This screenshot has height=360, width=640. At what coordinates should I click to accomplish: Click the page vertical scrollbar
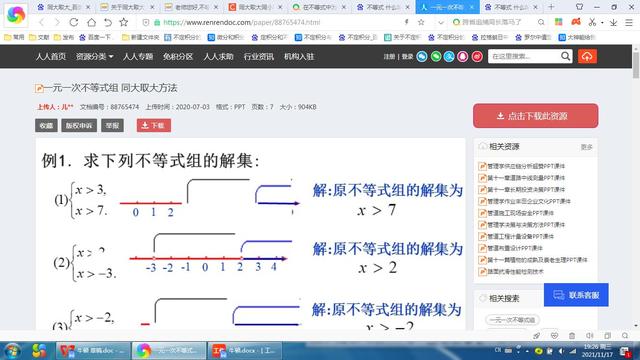coord(636,188)
